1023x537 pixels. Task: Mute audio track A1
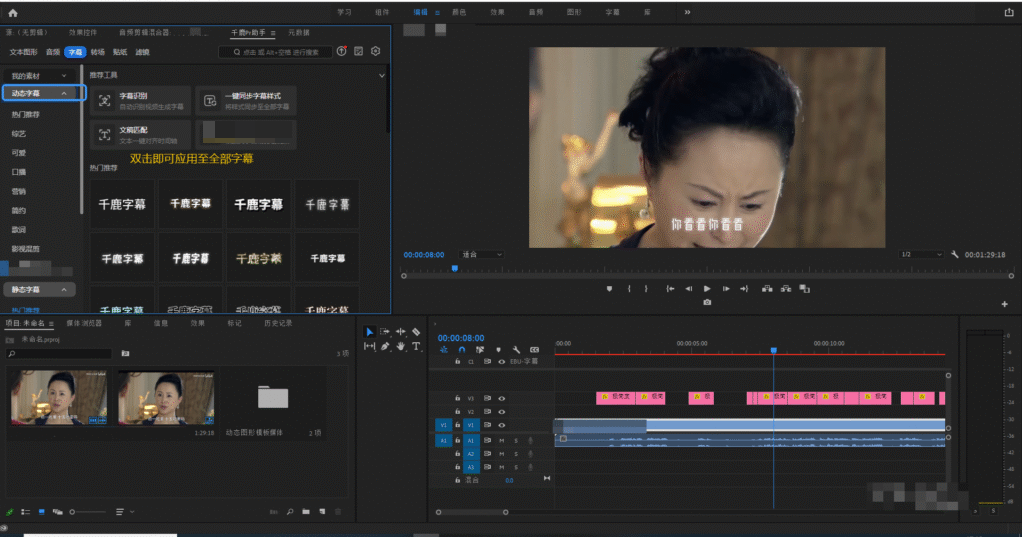[x=502, y=440]
